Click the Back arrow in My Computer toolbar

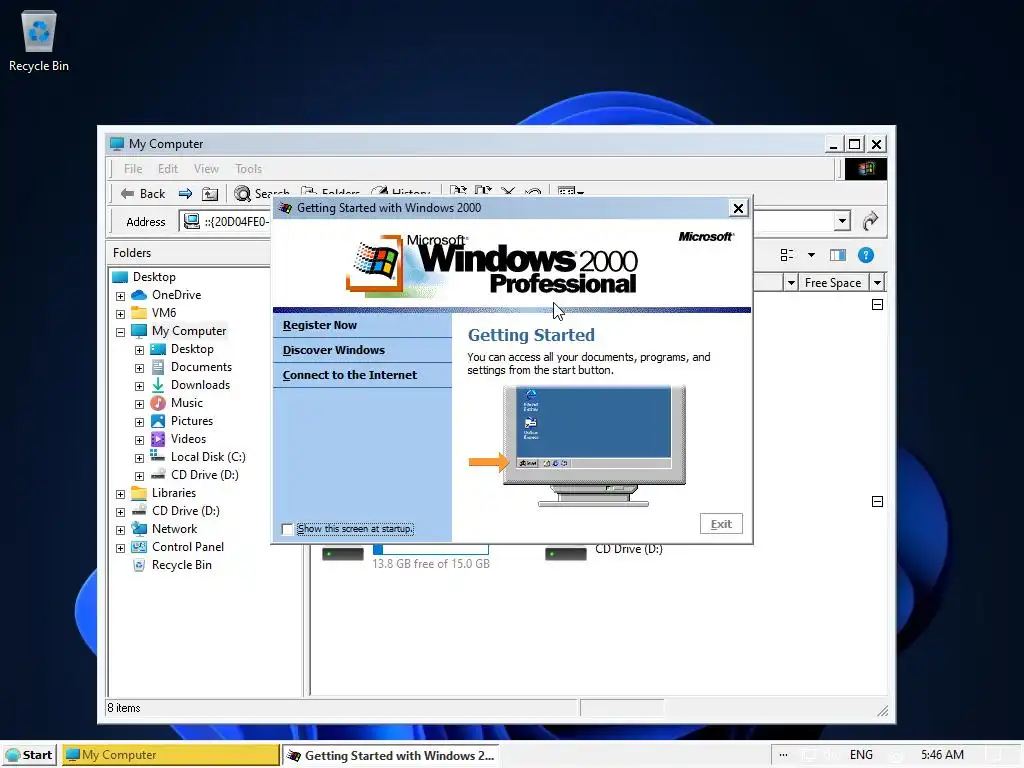(143, 193)
